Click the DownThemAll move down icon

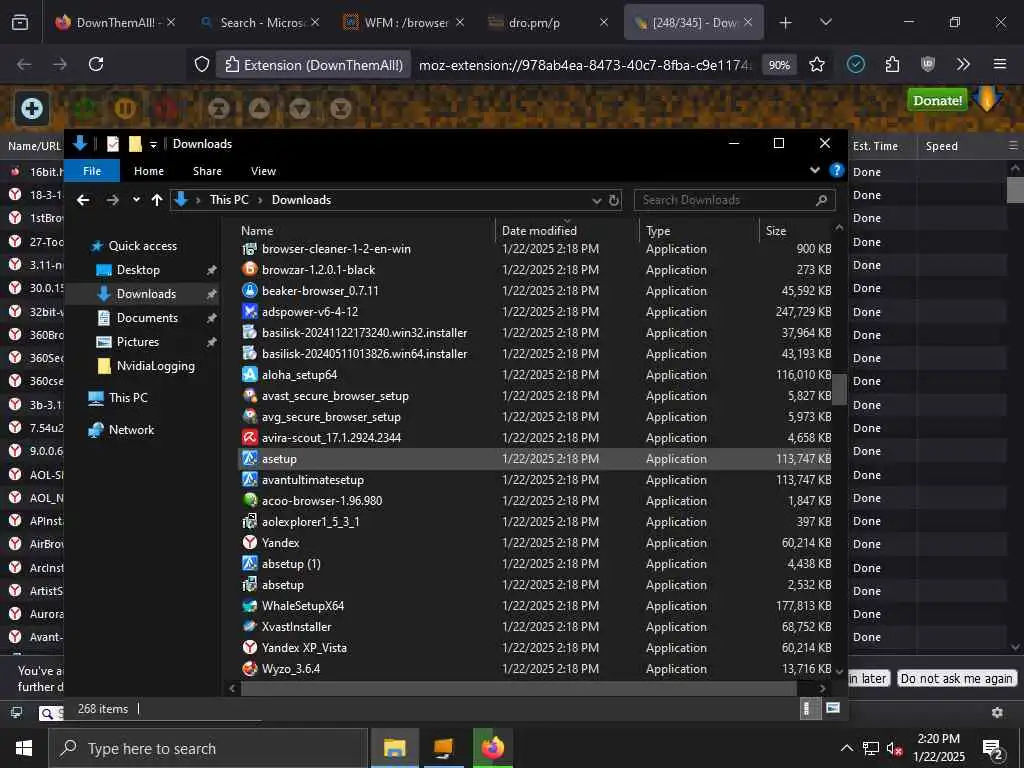click(x=300, y=108)
